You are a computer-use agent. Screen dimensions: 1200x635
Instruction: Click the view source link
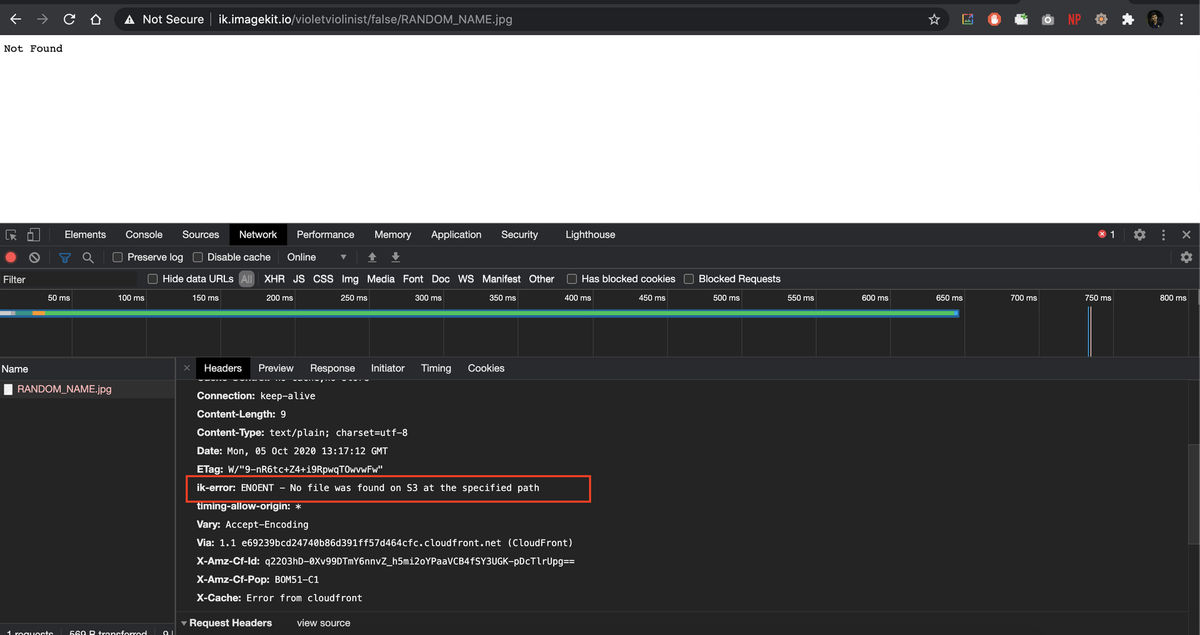[323, 623]
